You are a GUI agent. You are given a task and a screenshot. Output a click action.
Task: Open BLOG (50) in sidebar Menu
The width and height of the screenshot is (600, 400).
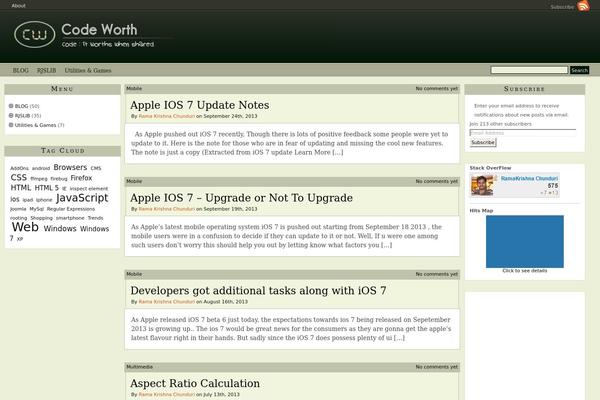coord(27,106)
